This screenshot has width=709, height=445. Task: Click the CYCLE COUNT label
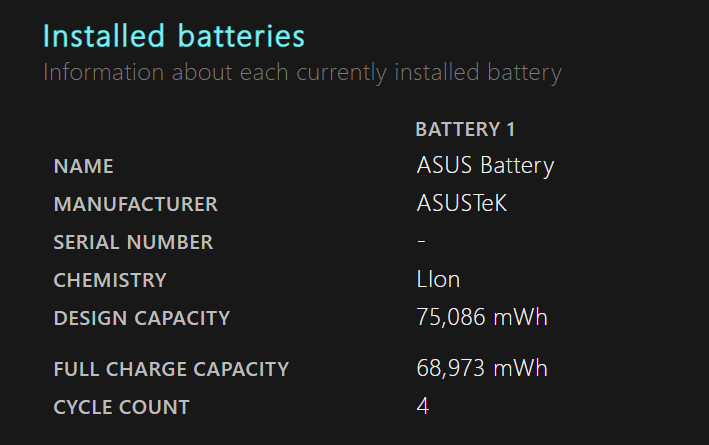[121, 407]
